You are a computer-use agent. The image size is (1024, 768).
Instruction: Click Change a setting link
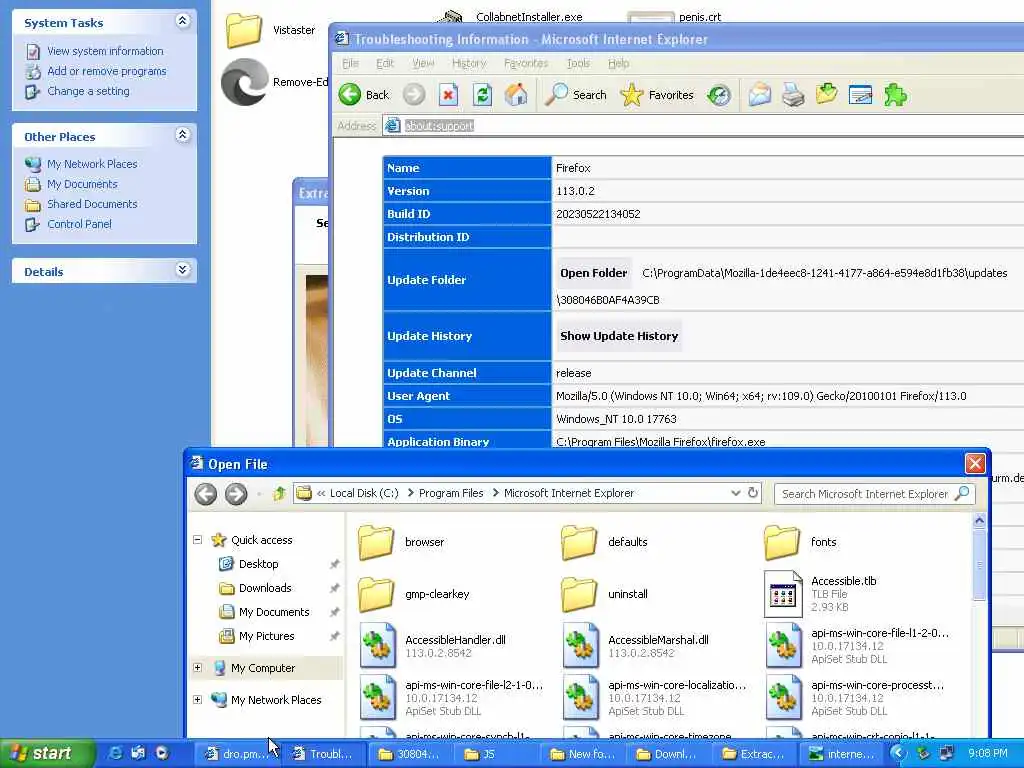[88, 91]
